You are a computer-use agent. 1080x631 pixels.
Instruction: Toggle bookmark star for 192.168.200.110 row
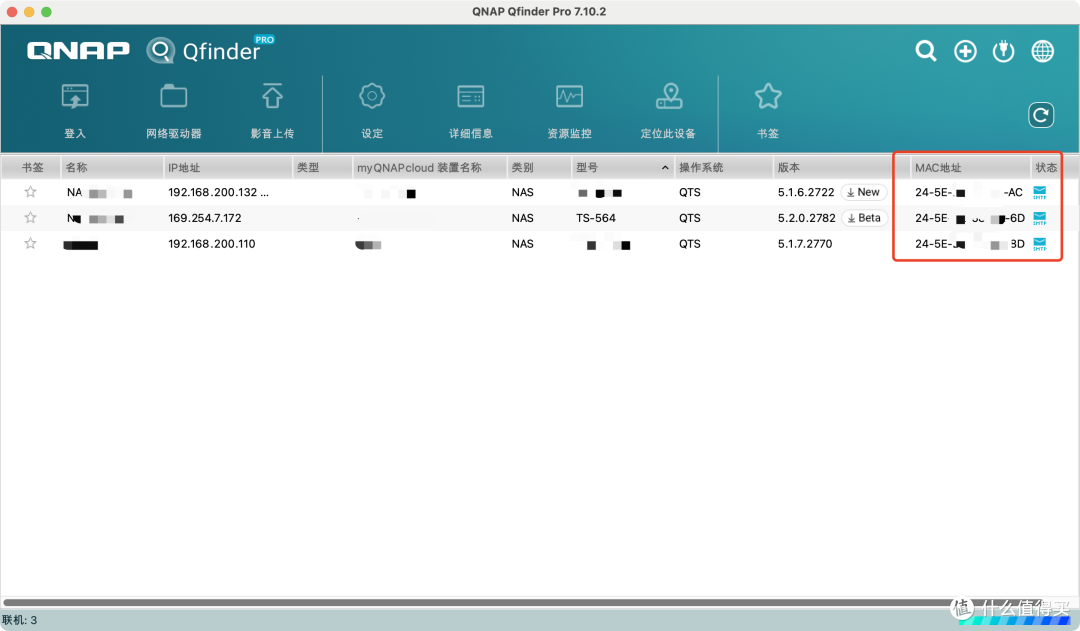pos(30,243)
